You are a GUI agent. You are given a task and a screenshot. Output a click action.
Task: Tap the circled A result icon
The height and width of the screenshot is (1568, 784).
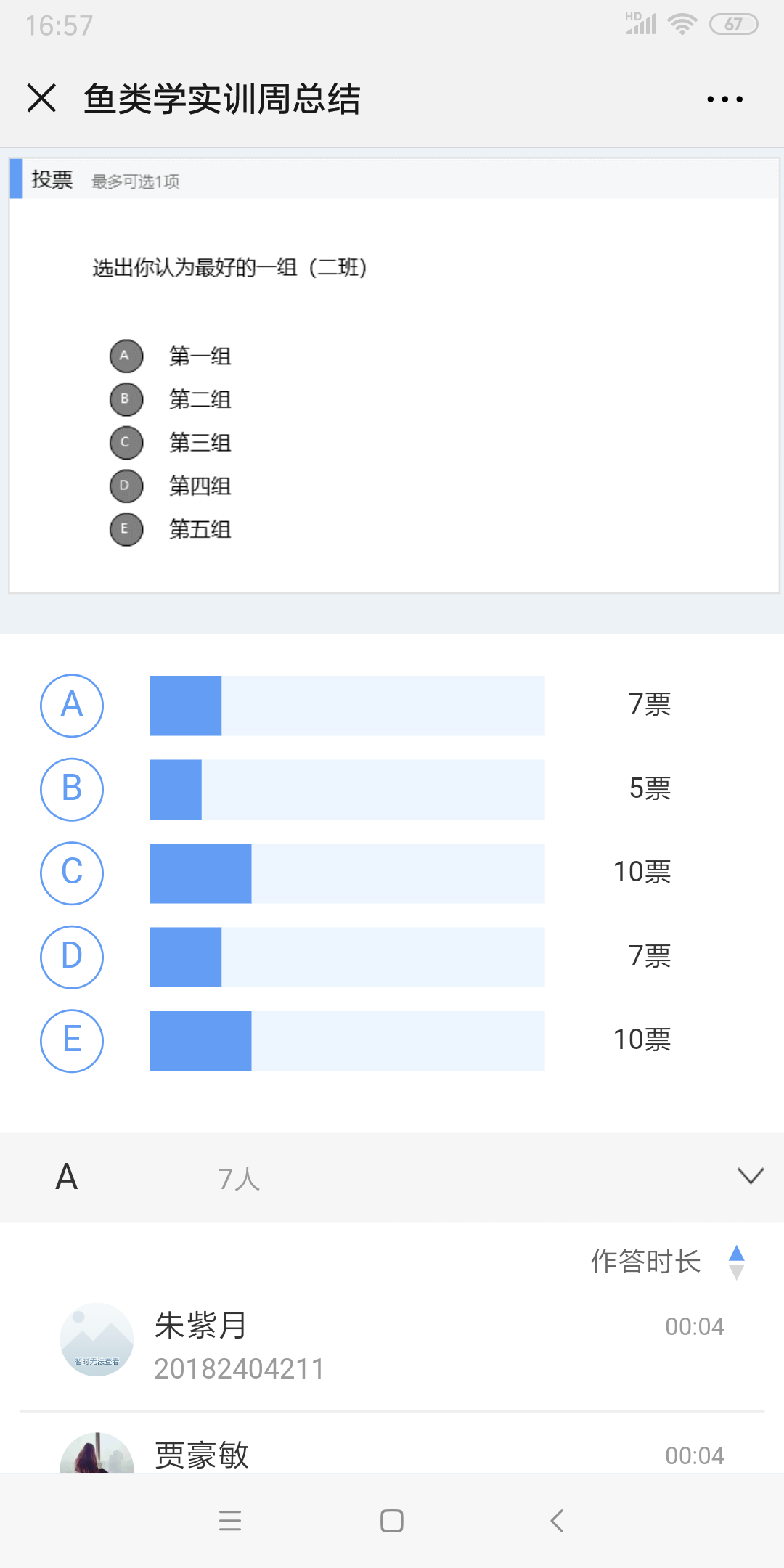(72, 706)
